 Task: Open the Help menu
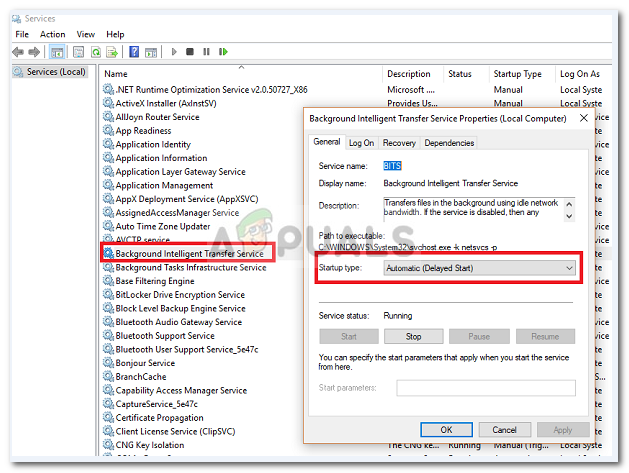click(x=115, y=35)
